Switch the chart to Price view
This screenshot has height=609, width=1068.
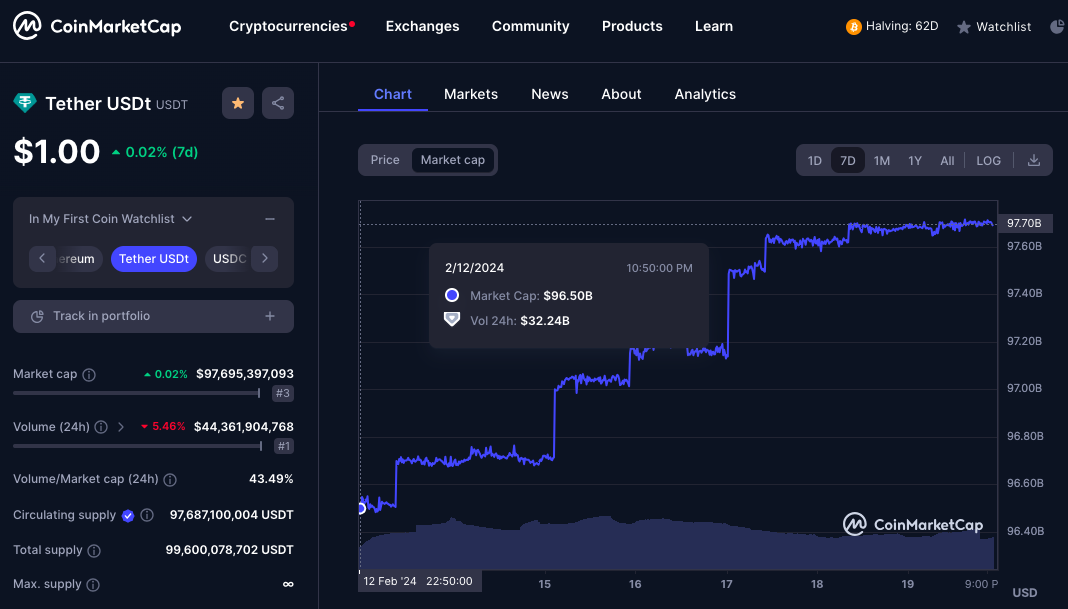pyautogui.click(x=385, y=160)
